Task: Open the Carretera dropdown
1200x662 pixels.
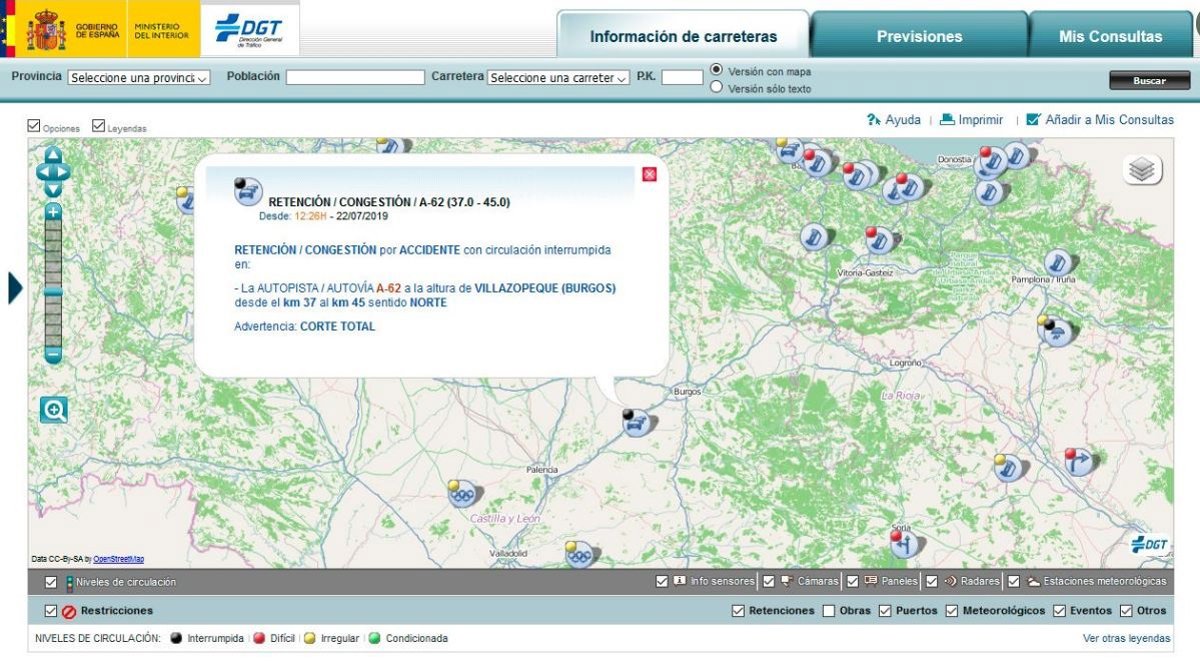Action: coord(558,77)
